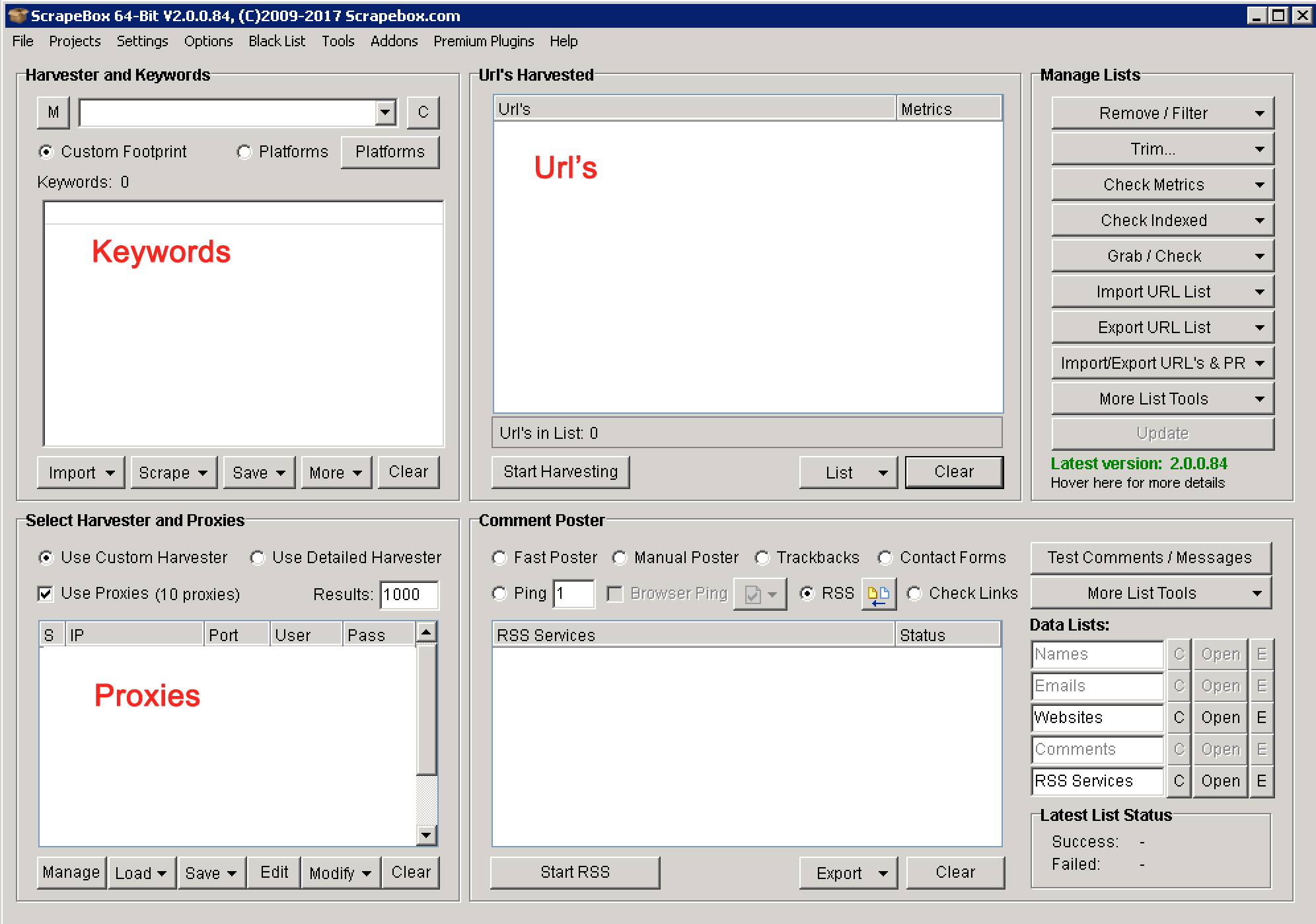Click the RSS copy/transfer list icon
The height and width of the screenshot is (924, 1316).
[x=878, y=594]
